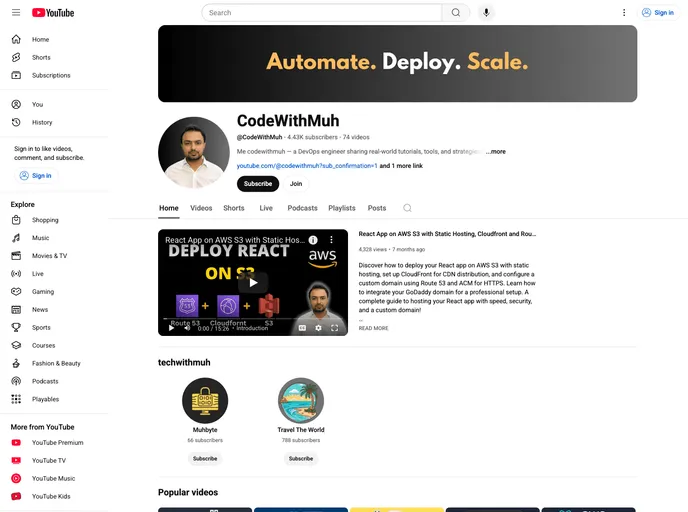Start voice search with microphone
This screenshot has width=688, height=512.
point(486,13)
